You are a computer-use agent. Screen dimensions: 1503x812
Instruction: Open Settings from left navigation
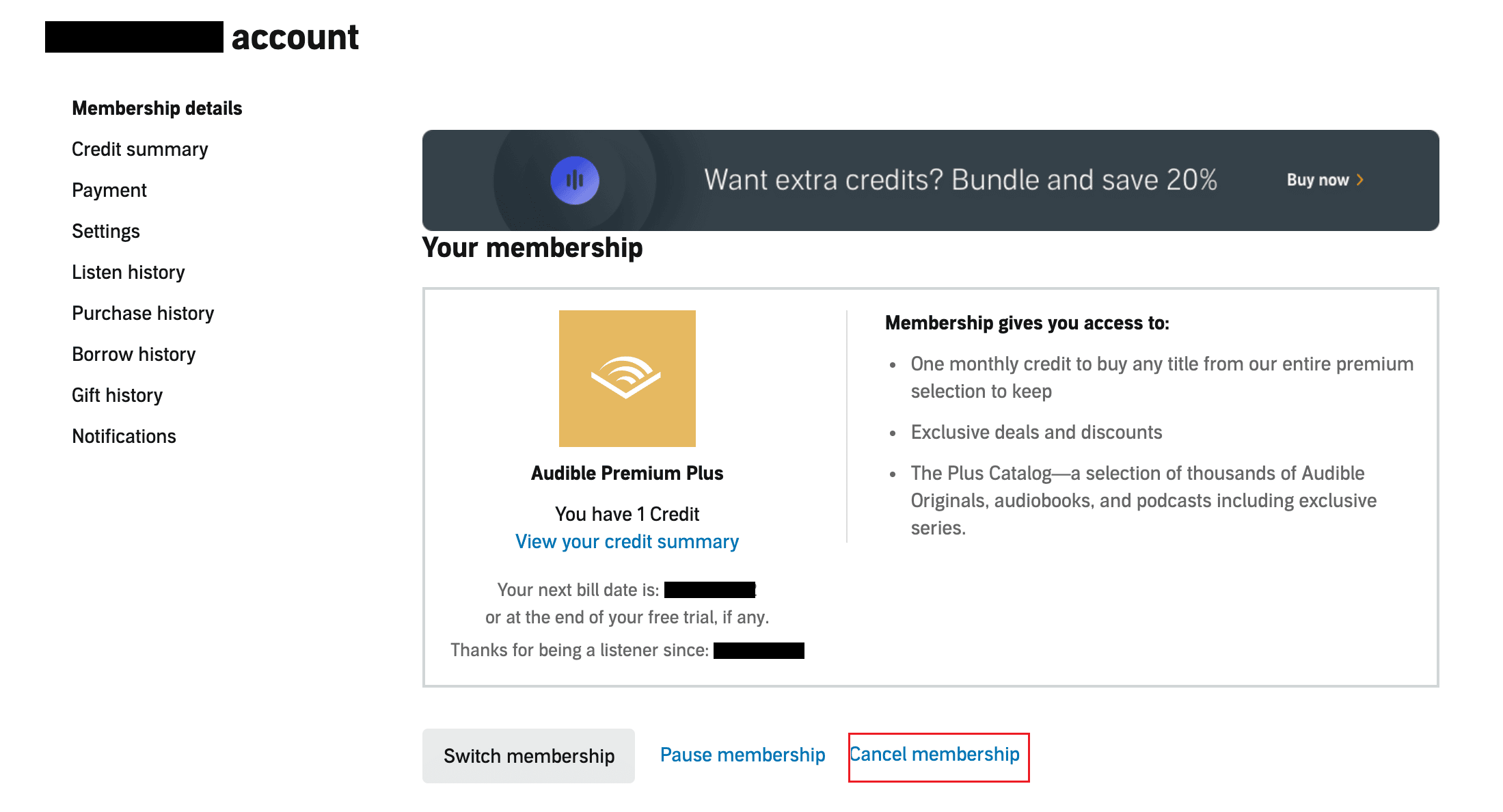coord(107,230)
